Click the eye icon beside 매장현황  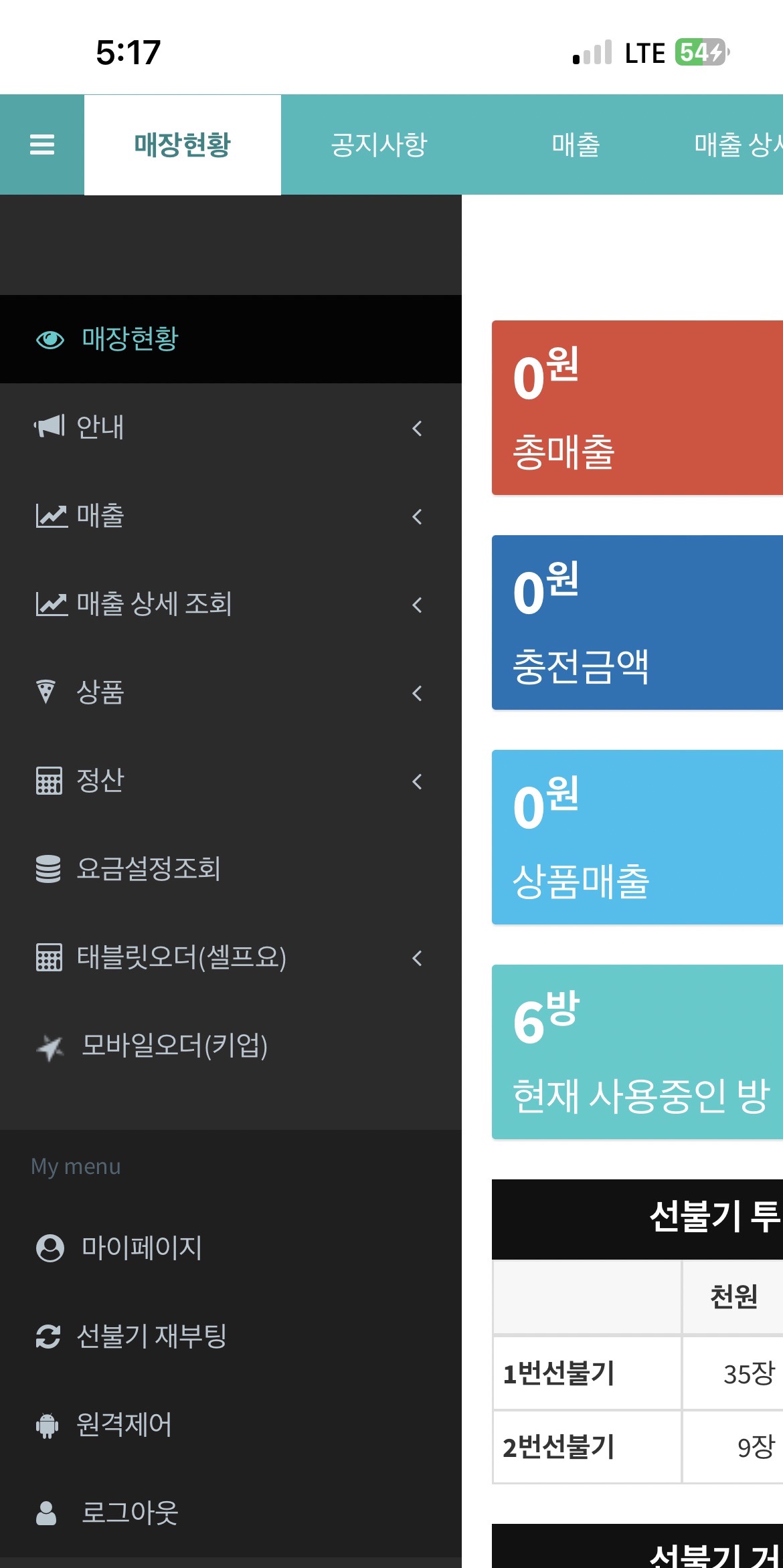click(x=50, y=340)
